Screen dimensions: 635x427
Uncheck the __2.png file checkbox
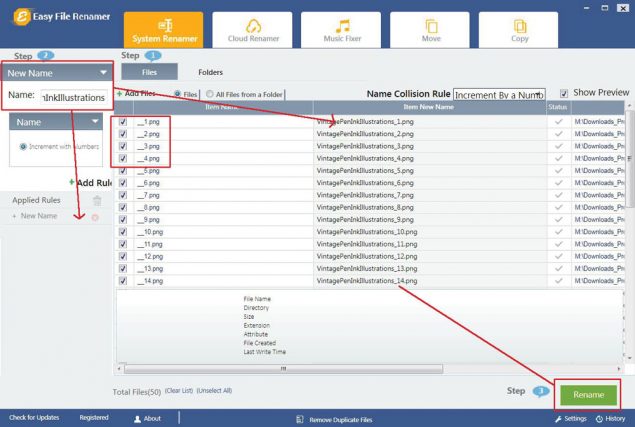pyautogui.click(x=123, y=134)
